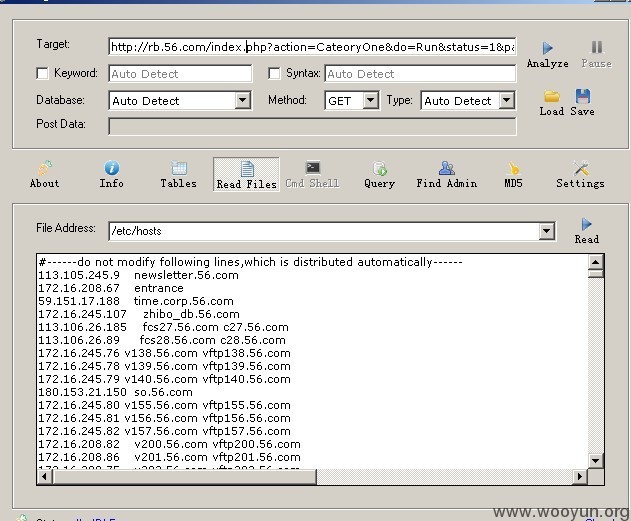Image resolution: width=631 pixels, height=521 pixels.
Task: Click the Load folder icon
Action: click(x=552, y=96)
